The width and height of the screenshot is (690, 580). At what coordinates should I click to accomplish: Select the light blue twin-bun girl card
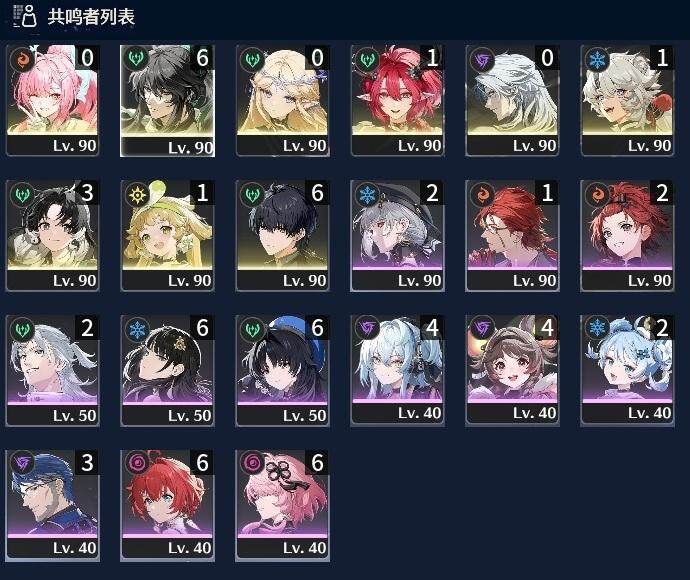pyautogui.click(x=628, y=371)
